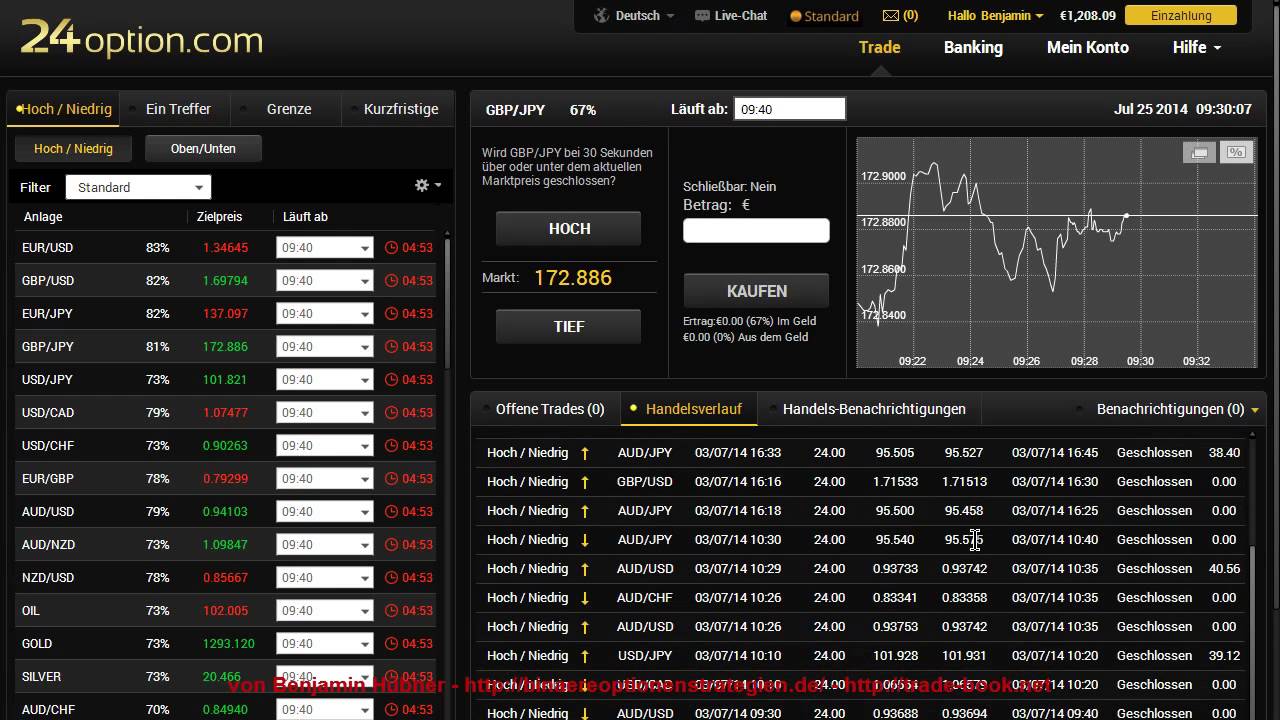Screen dimensions: 1280x720
Task: Select the Trade menu item
Action: point(880,47)
